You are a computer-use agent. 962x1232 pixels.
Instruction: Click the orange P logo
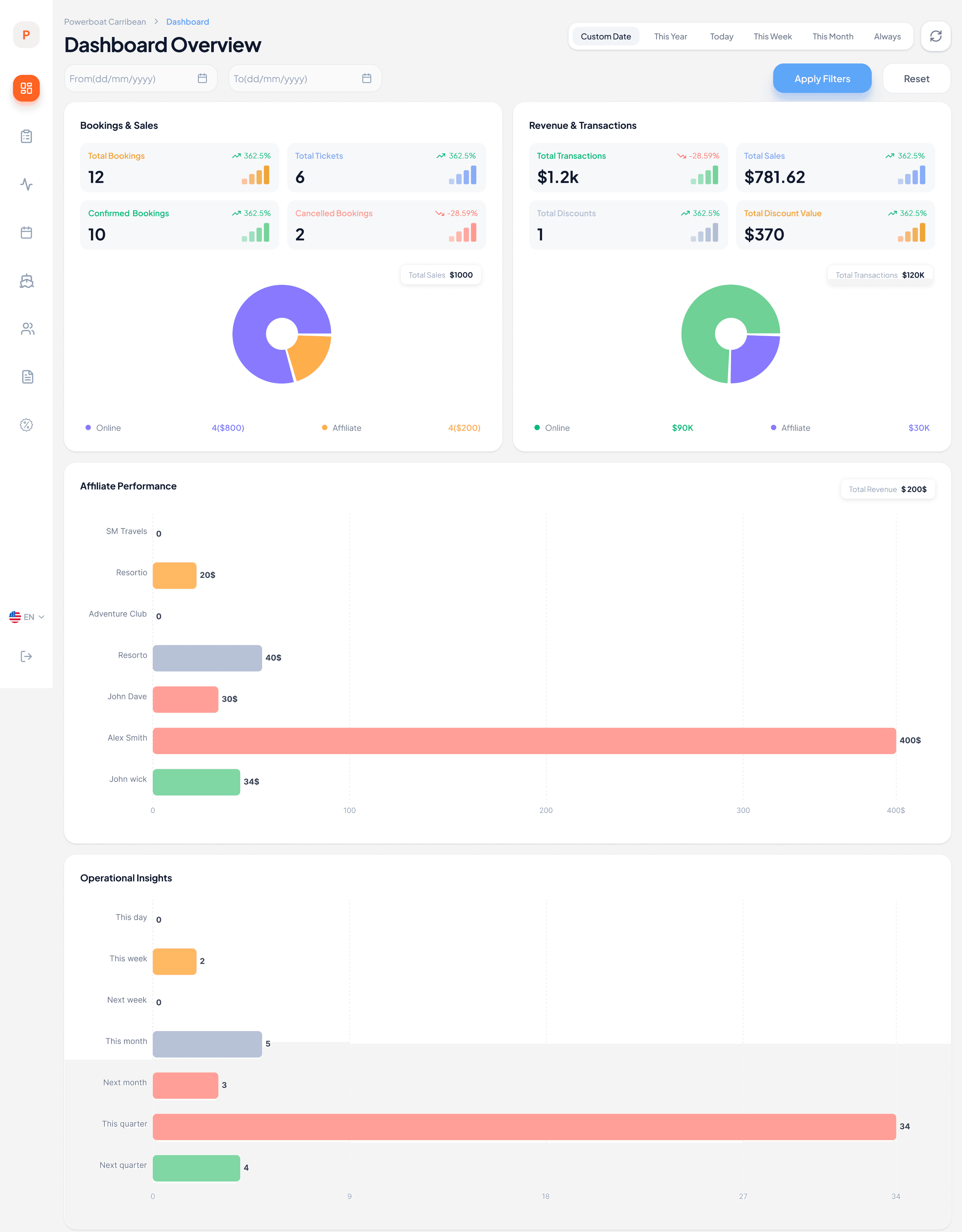coord(26,35)
